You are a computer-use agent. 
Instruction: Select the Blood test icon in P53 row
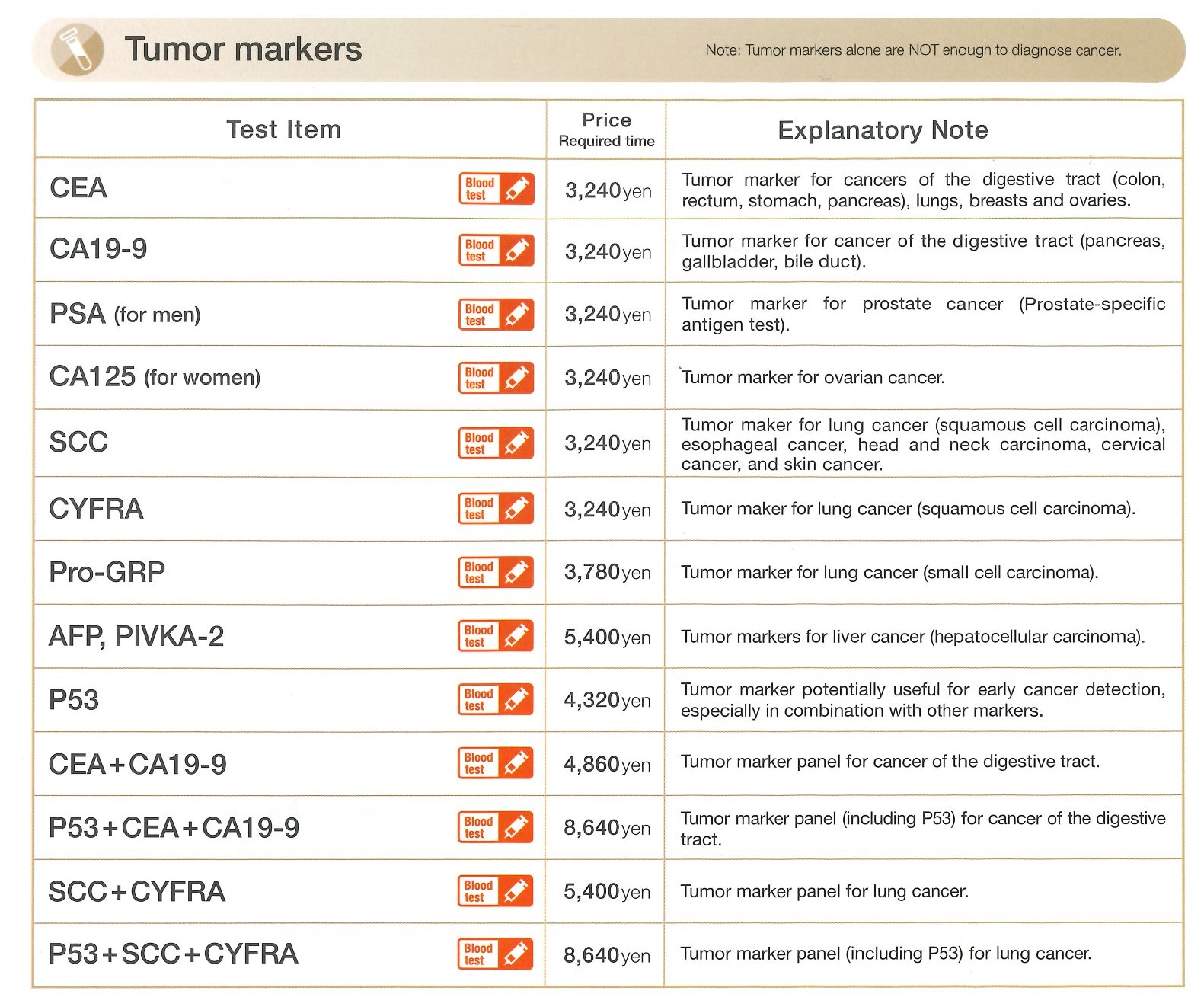pyautogui.click(x=496, y=700)
